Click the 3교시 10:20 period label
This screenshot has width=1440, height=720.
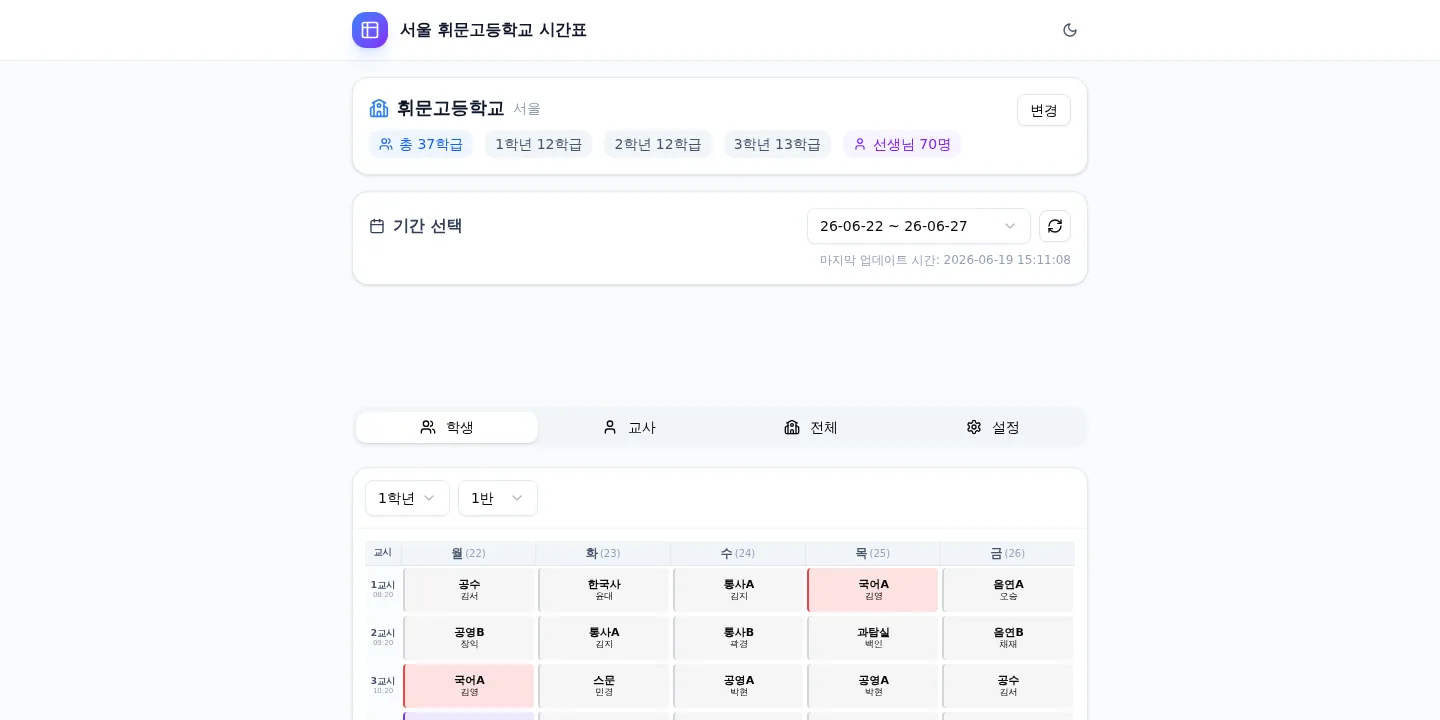383,685
